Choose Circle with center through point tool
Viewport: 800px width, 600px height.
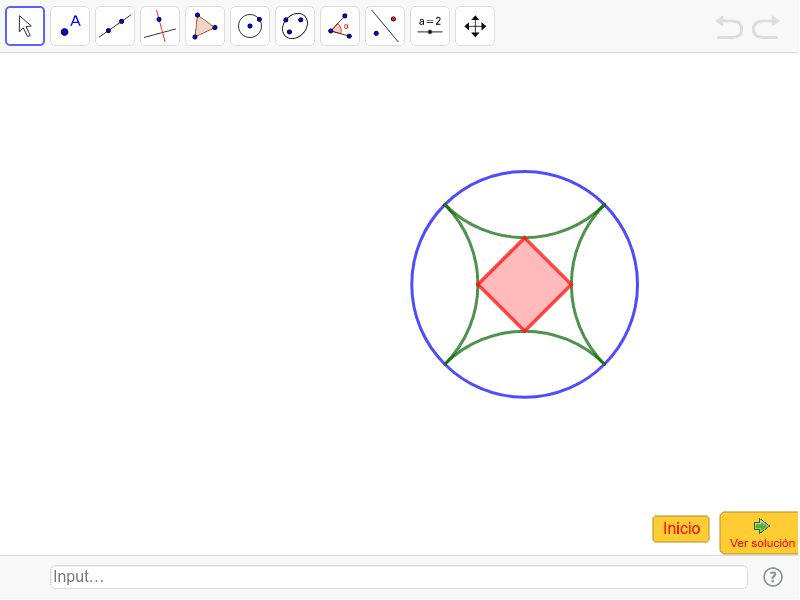[x=250, y=26]
